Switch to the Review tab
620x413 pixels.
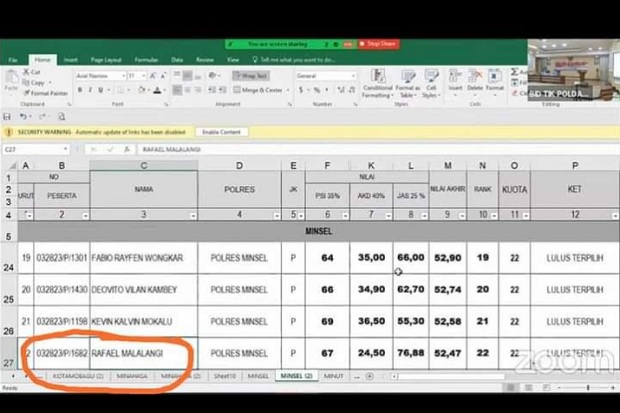[x=205, y=60]
